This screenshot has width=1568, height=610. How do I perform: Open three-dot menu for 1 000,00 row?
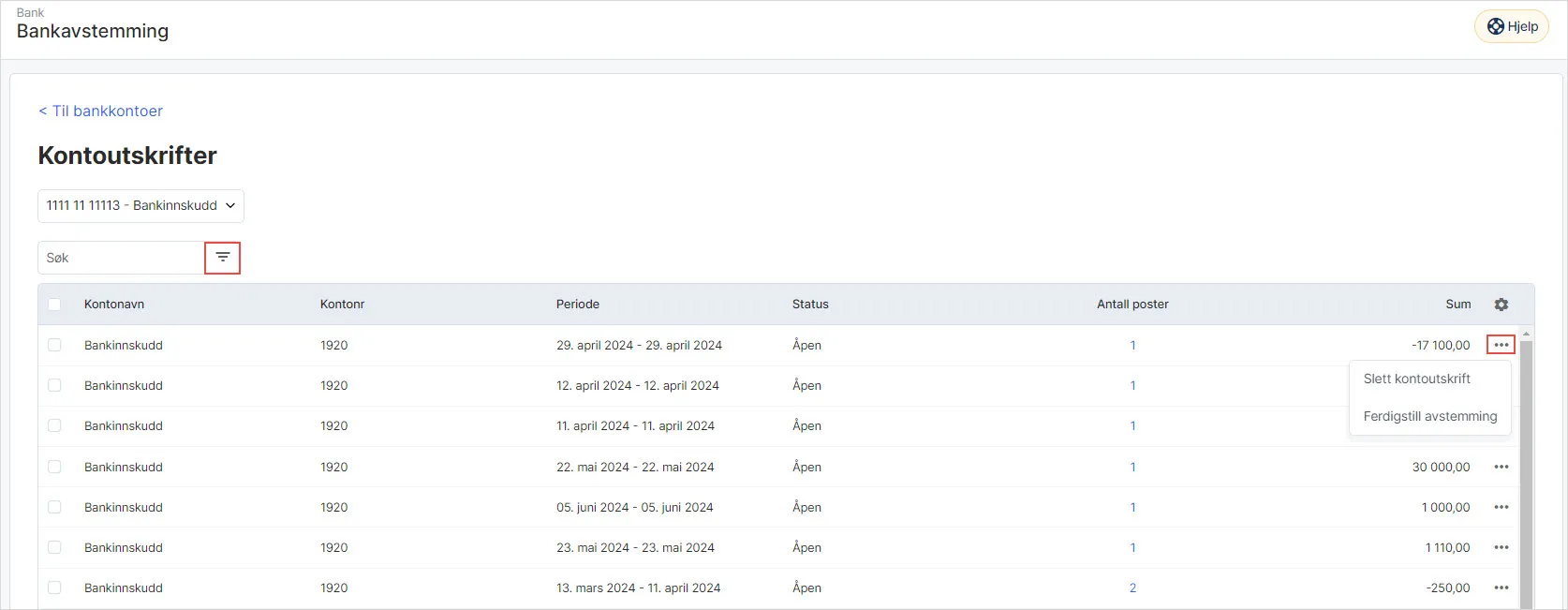click(1501, 507)
